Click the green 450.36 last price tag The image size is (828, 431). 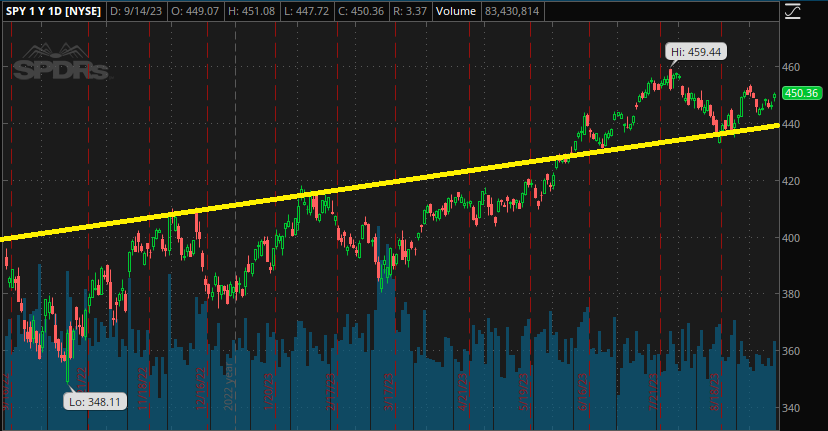click(x=801, y=93)
